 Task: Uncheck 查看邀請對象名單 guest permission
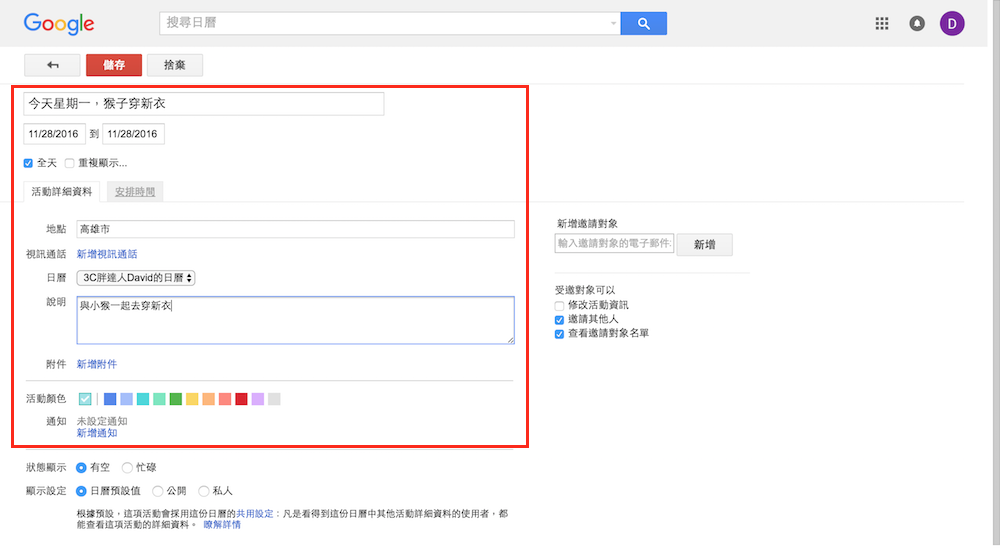tap(559, 334)
